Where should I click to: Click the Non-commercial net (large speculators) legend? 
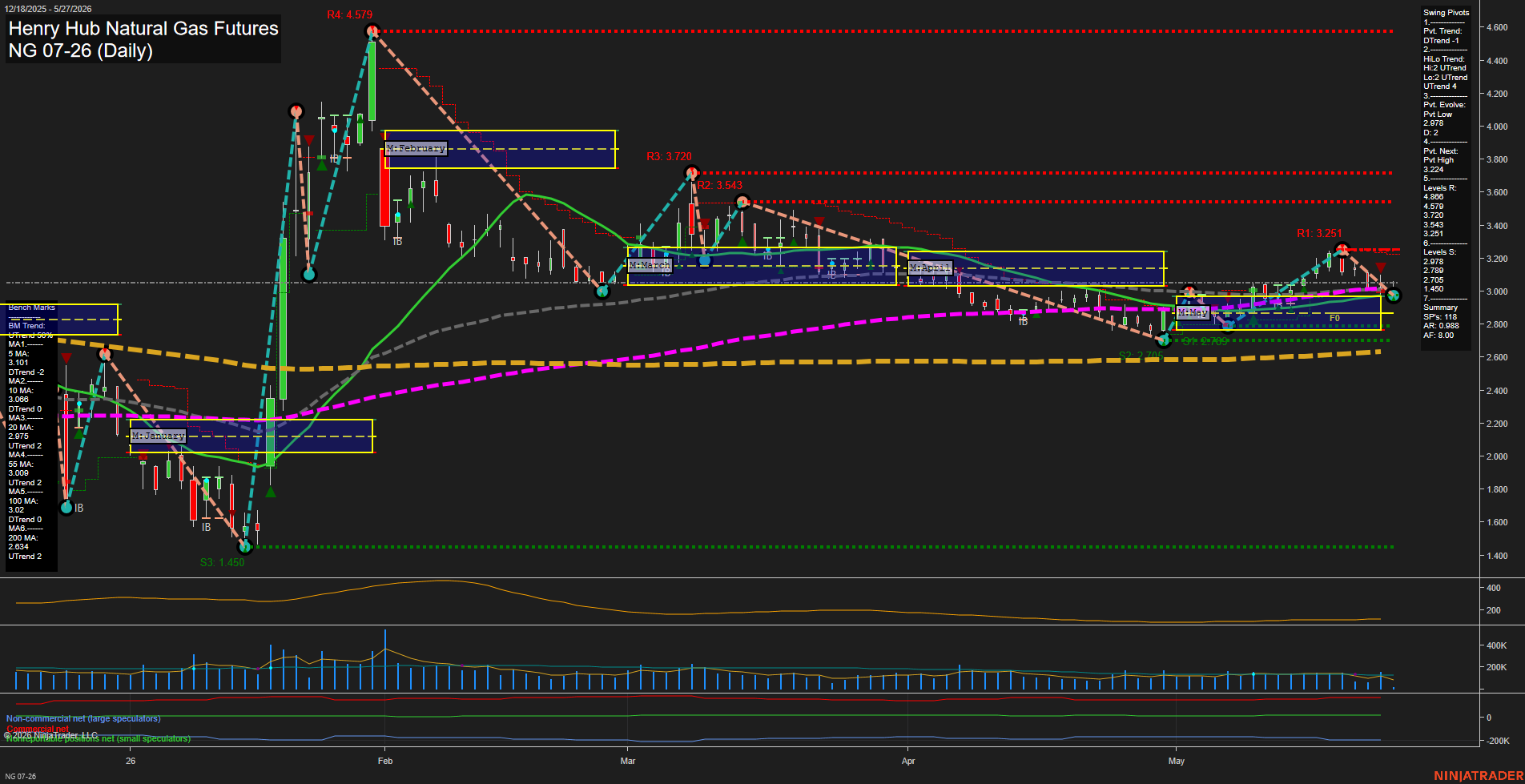point(83,718)
